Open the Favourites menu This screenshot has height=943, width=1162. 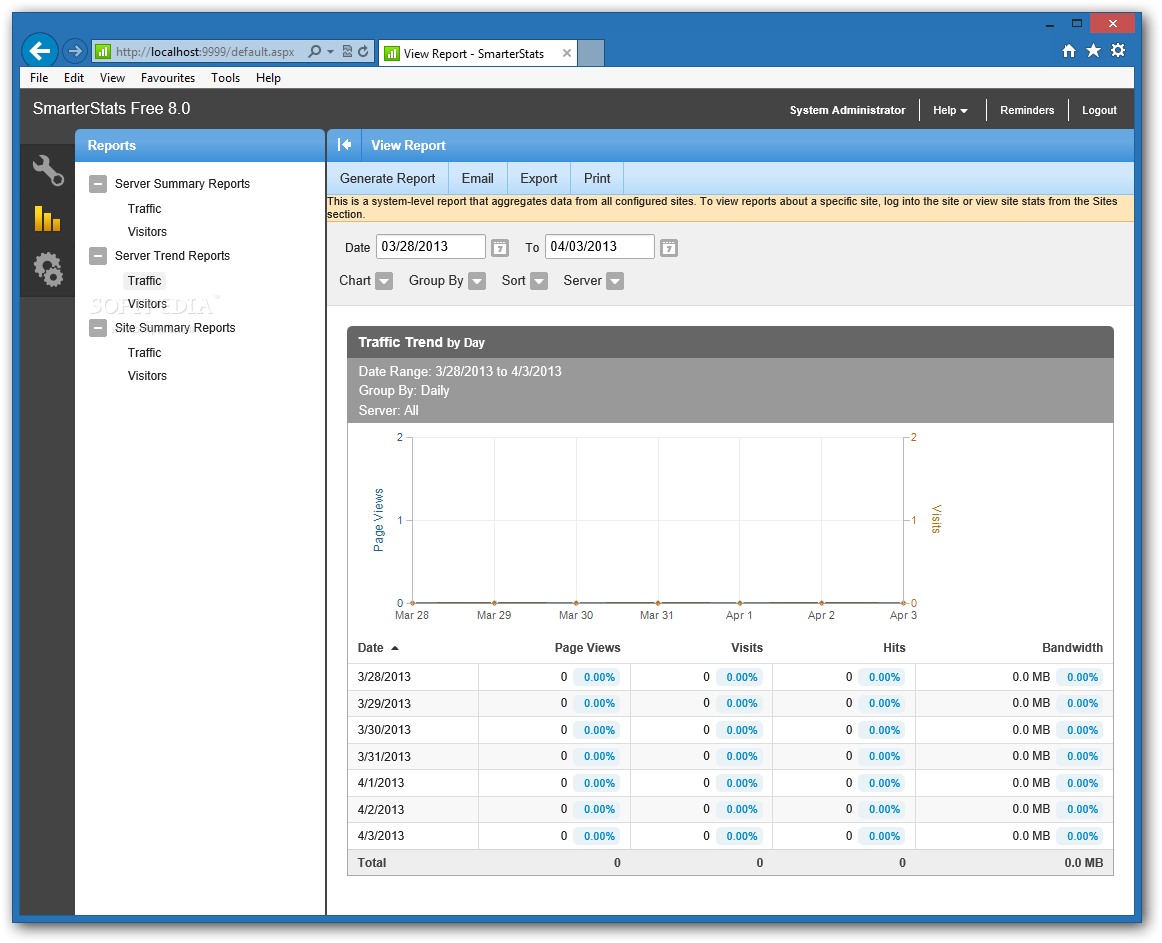coord(168,78)
